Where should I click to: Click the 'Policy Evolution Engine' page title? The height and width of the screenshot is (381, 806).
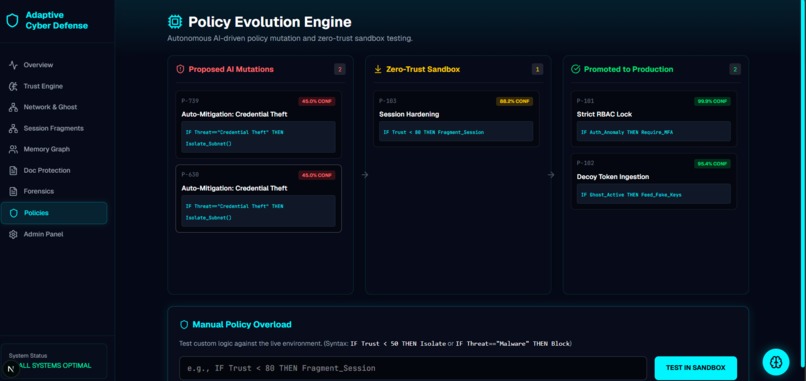click(270, 22)
